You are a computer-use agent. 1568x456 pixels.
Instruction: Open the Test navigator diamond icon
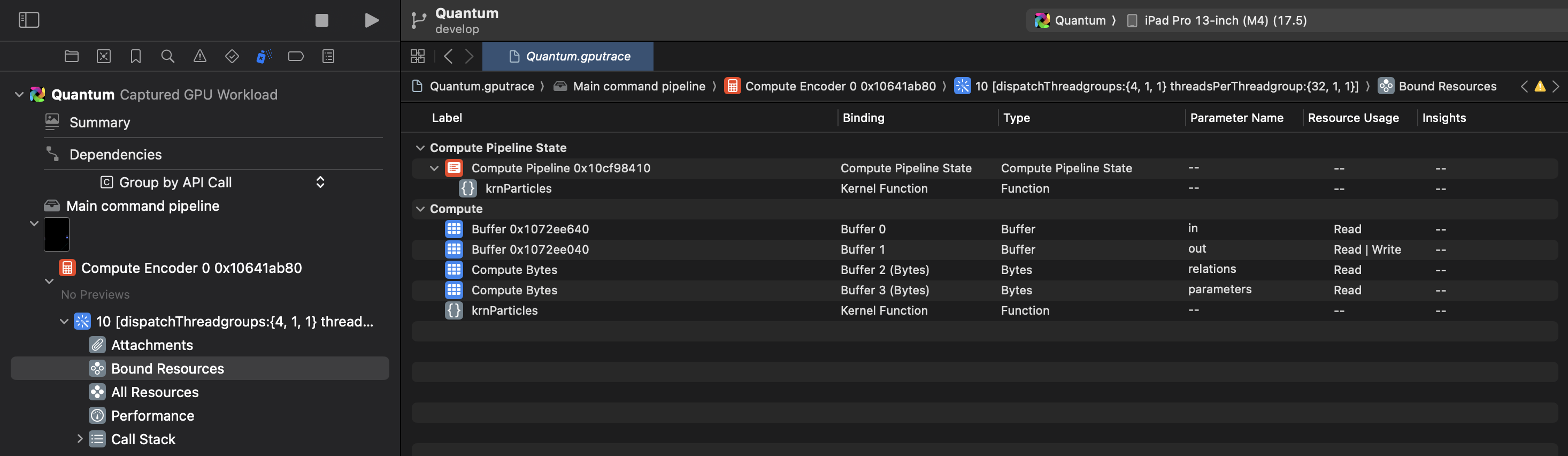click(x=232, y=57)
